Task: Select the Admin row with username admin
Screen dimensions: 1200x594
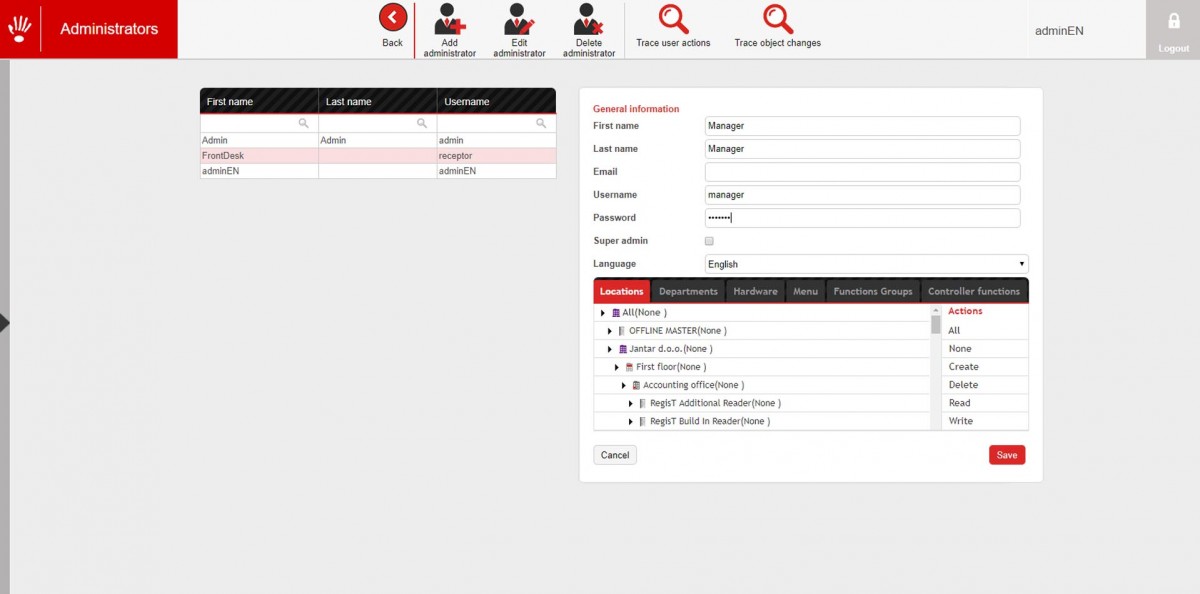Action: (378, 141)
